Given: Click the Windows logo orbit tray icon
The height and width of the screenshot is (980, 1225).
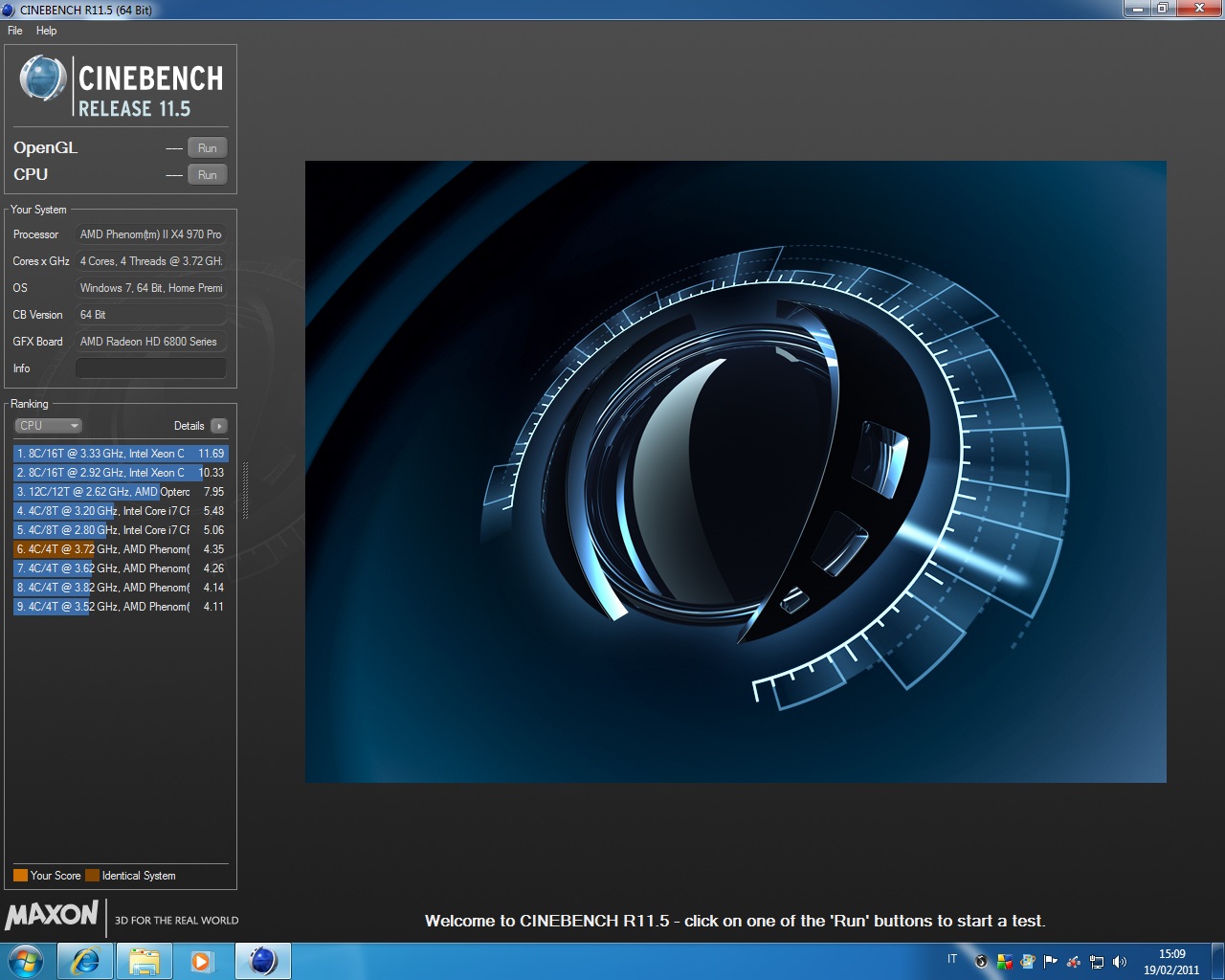Looking at the screenshot, I should [x=1028, y=962].
